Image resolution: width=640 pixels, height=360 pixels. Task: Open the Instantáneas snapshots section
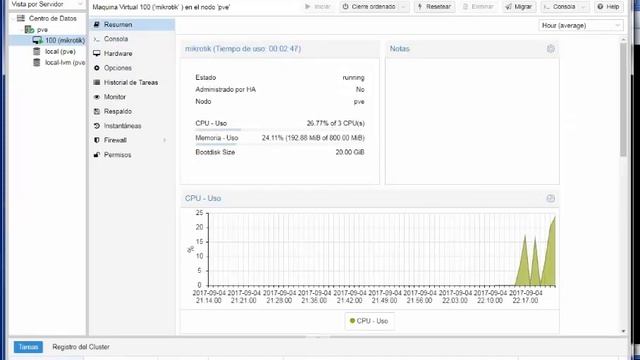132,126
